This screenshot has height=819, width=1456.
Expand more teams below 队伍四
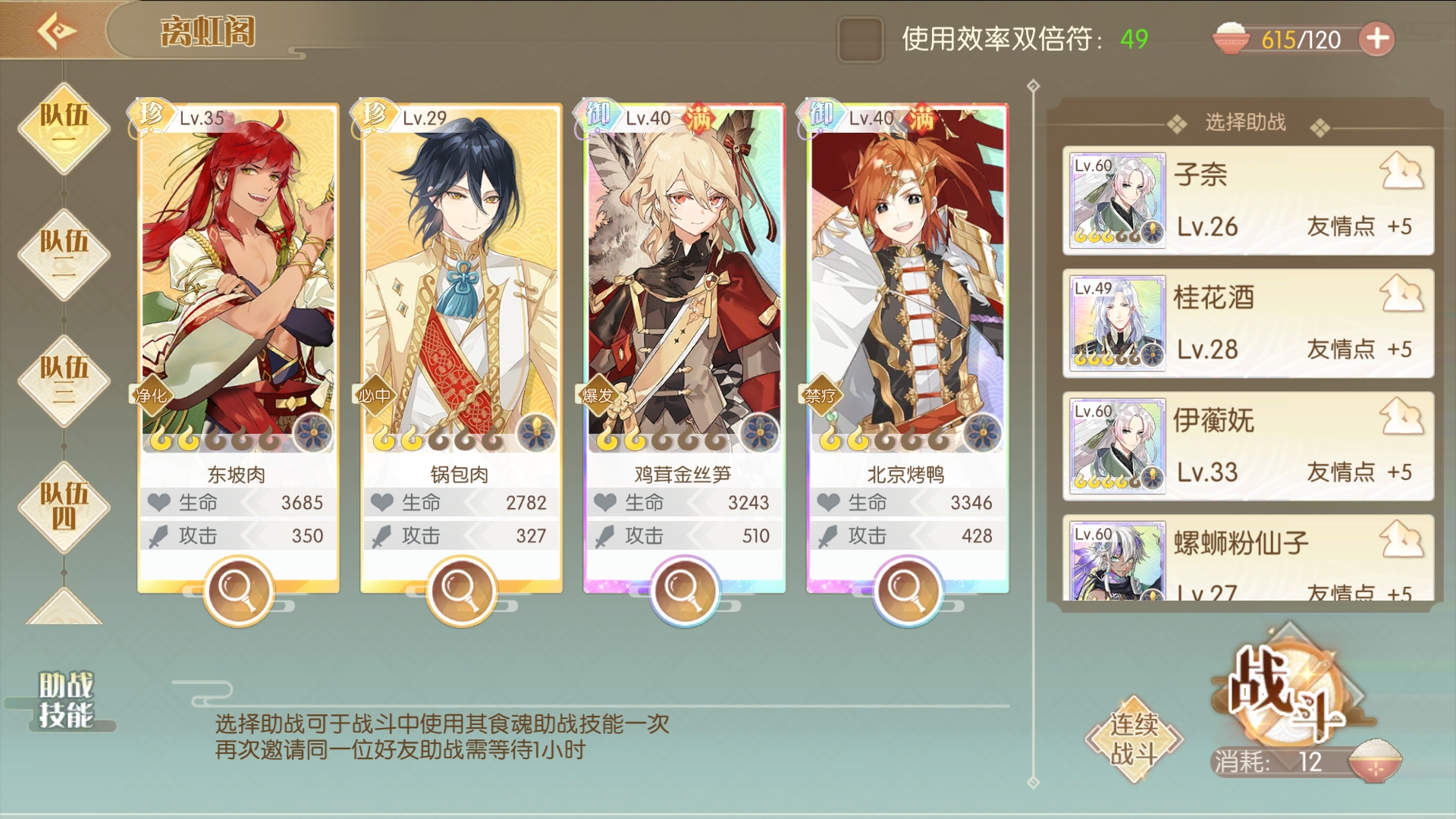tap(64, 607)
